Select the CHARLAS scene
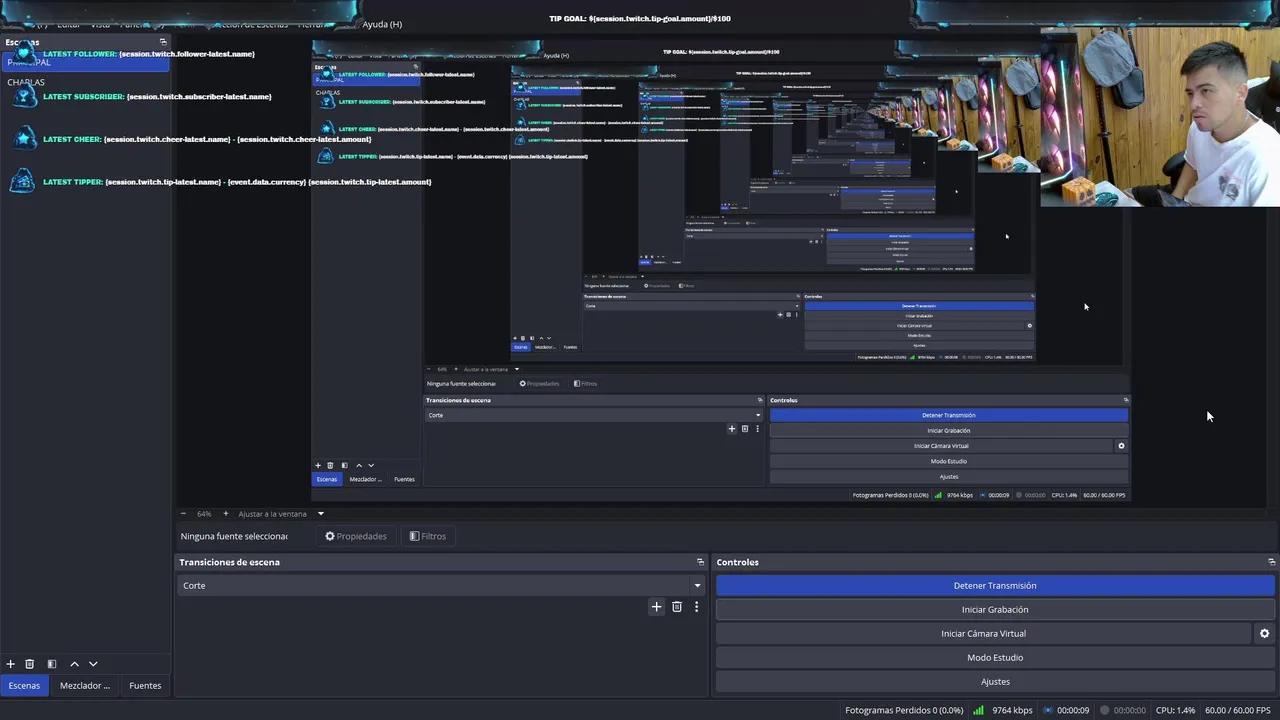 26,82
